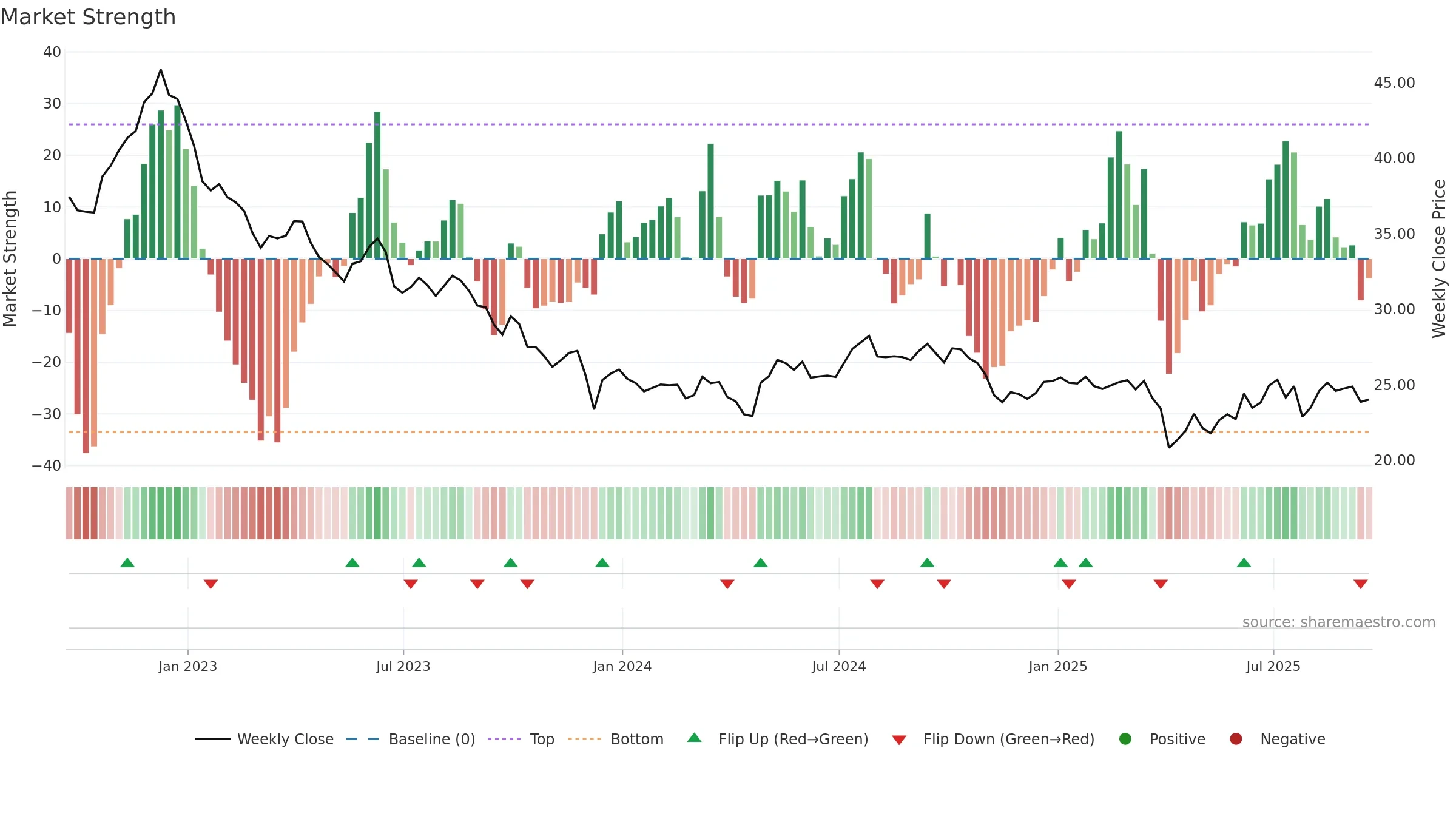Toggle the Top dotted-line legend entry

point(521,739)
